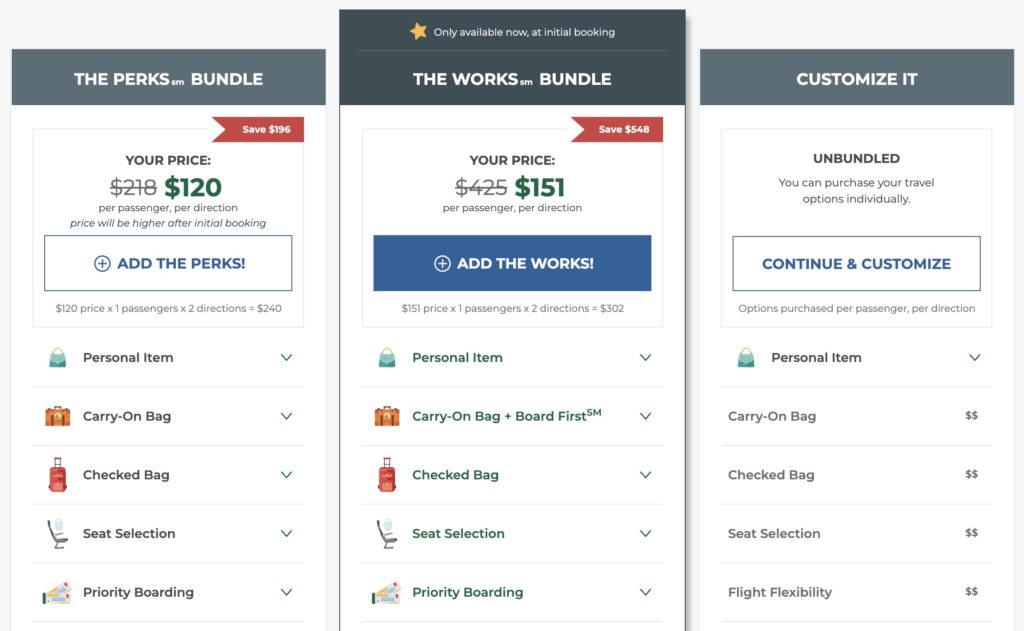The image size is (1024, 631).
Task: Click the Continue & Customize button
Action: click(856, 264)
